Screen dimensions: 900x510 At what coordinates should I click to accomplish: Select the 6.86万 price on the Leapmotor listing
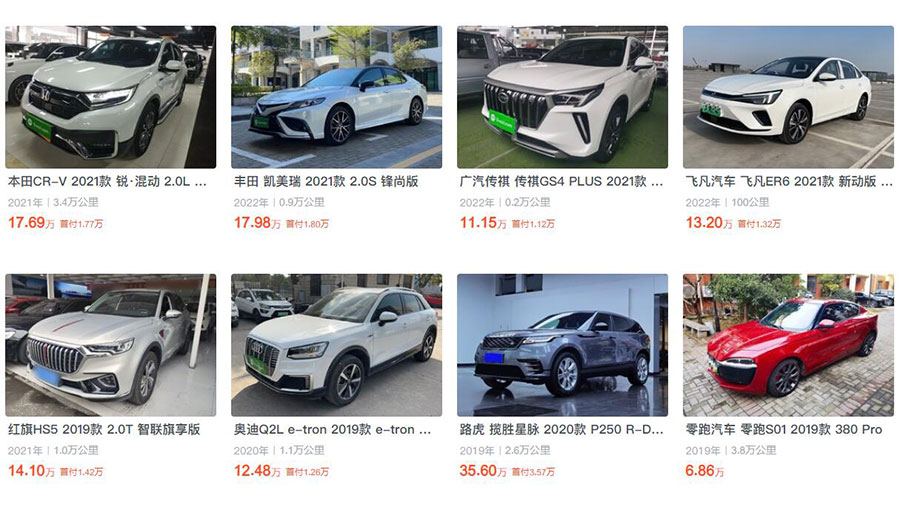[704, 471]
